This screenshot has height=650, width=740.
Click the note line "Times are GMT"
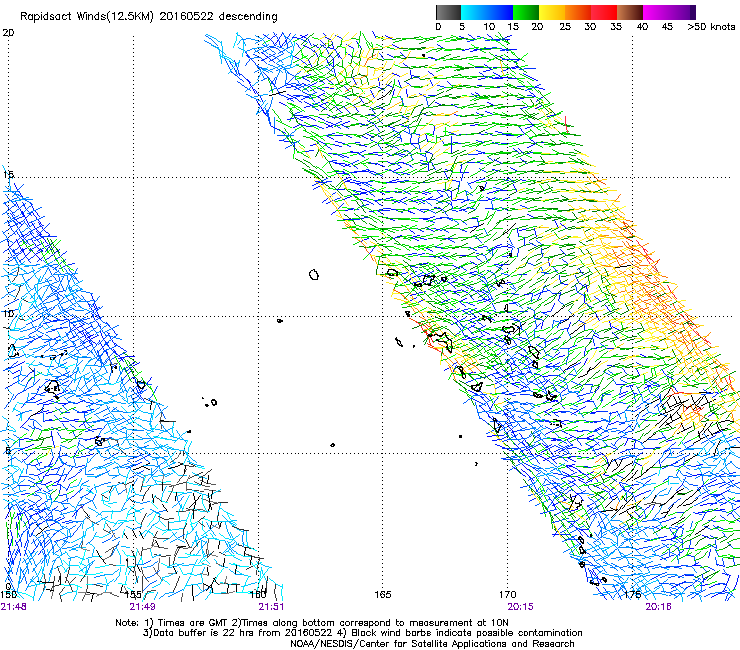(194, 623)
